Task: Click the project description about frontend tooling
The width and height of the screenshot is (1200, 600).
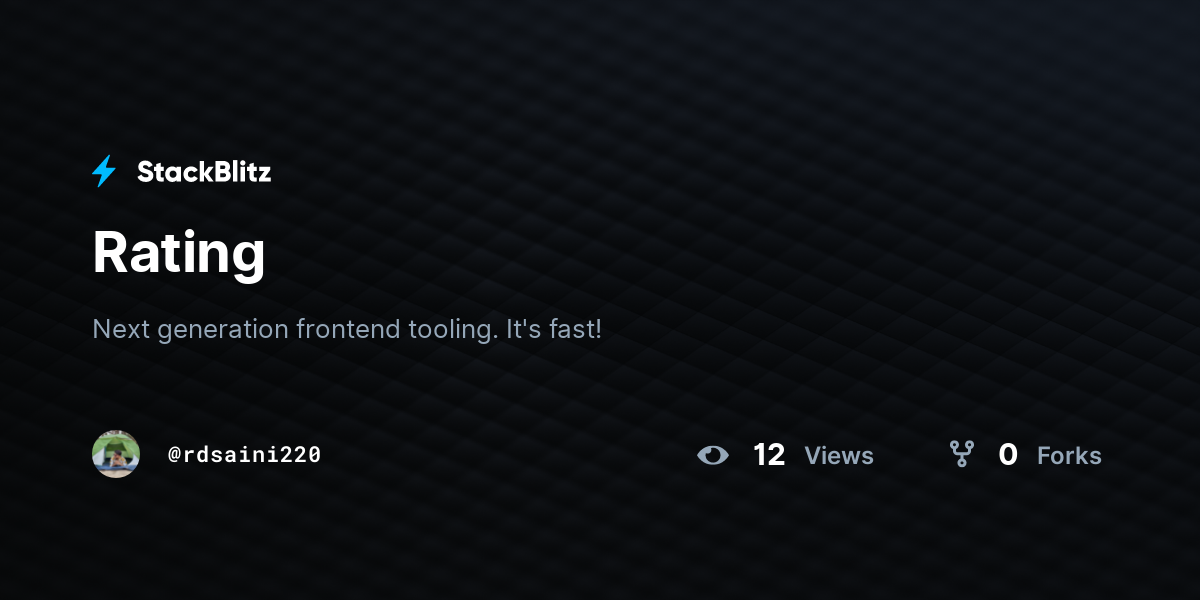Action: 347,329
